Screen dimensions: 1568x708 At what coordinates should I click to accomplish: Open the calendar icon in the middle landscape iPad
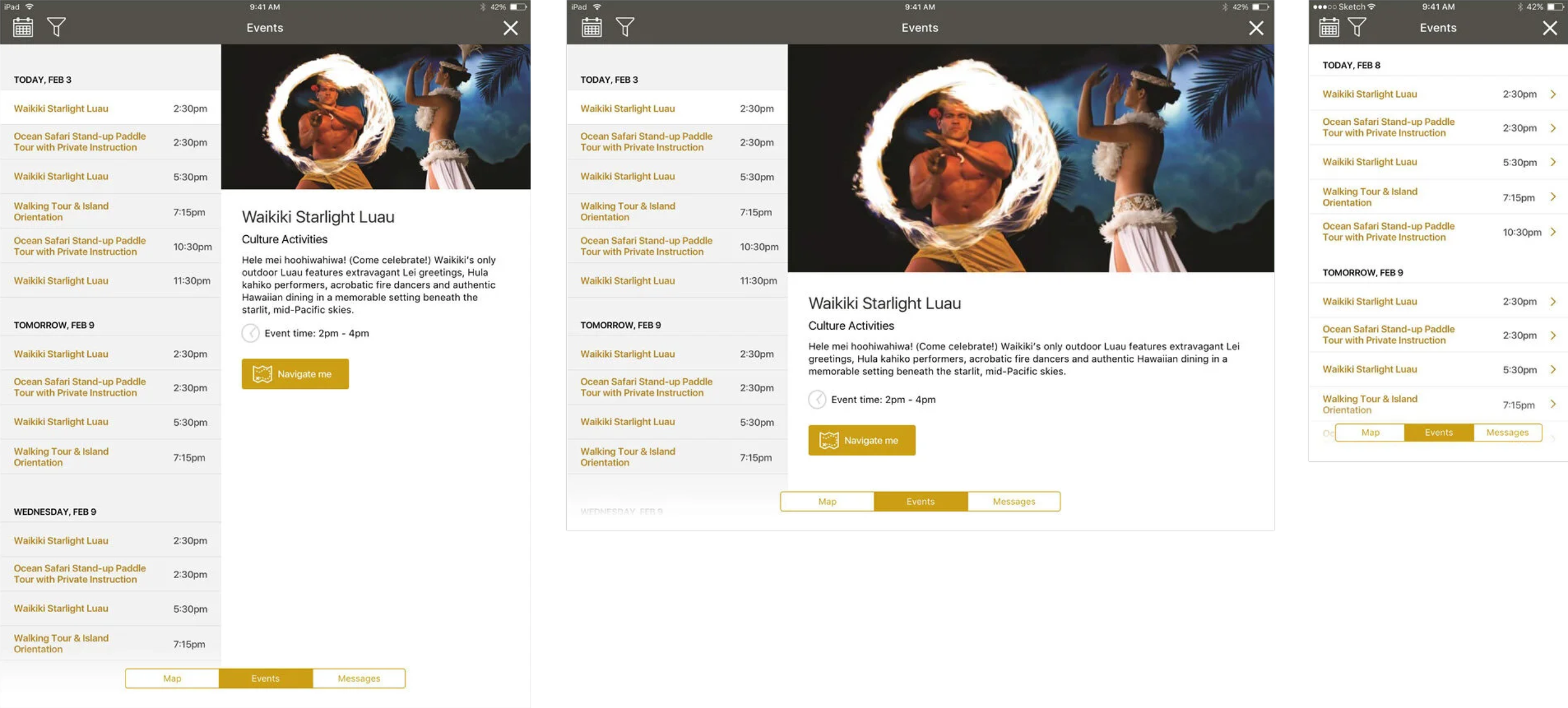coord(591,28)
